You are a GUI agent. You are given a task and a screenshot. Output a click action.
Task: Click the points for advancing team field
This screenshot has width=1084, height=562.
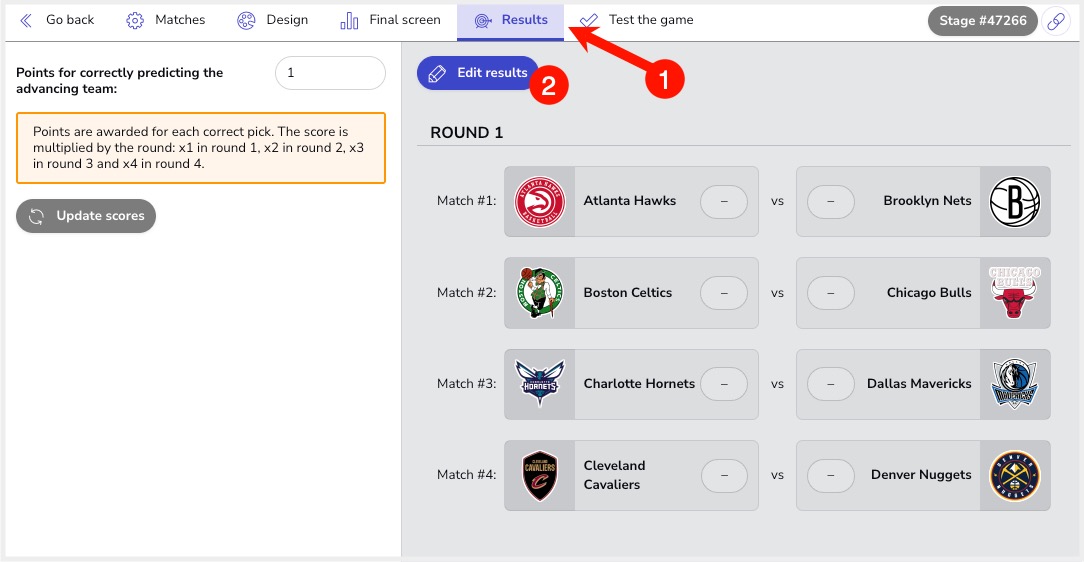pos(330,73)
